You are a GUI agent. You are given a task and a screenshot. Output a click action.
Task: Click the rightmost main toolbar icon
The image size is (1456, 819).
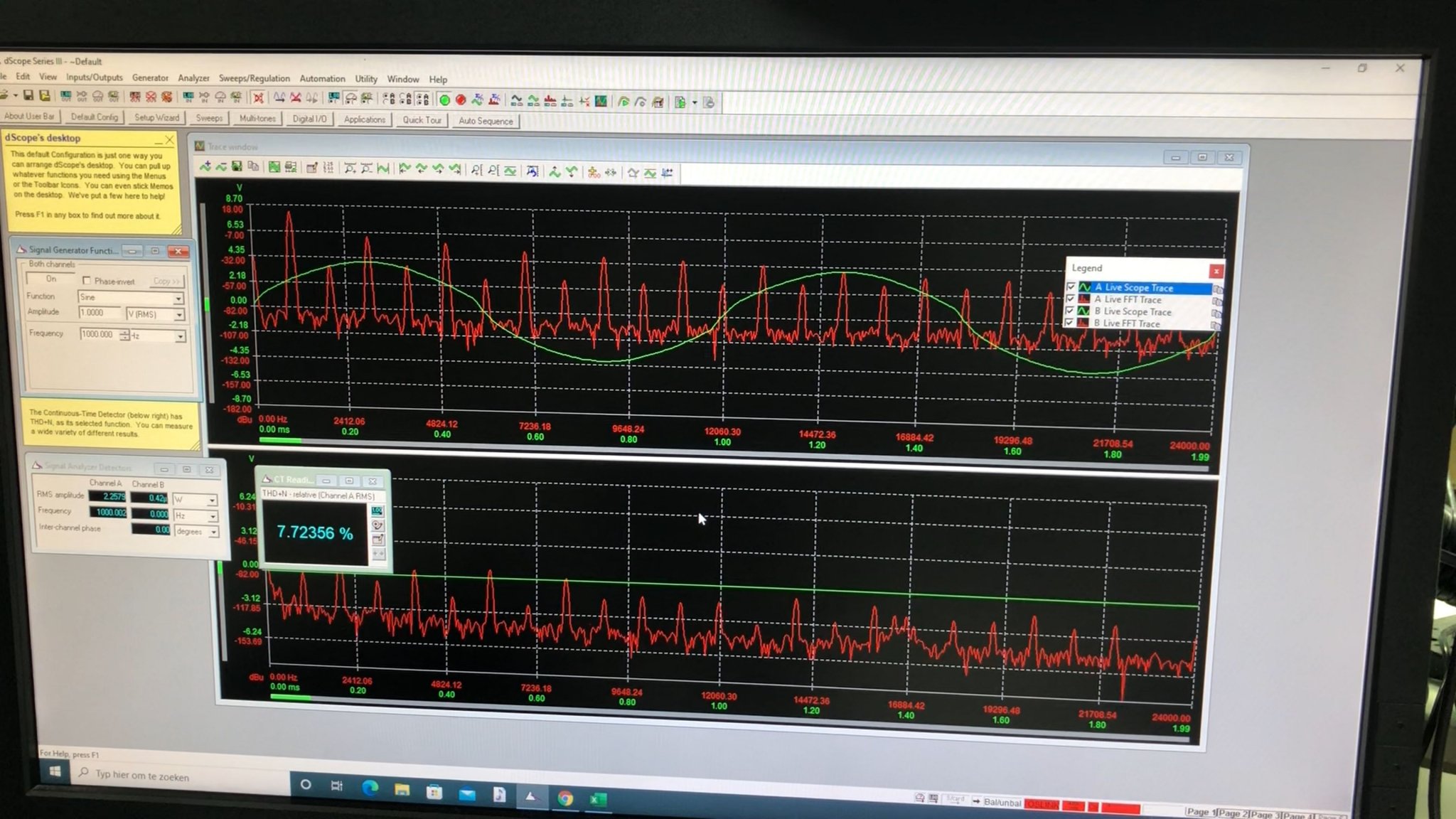tap(709, 102)
